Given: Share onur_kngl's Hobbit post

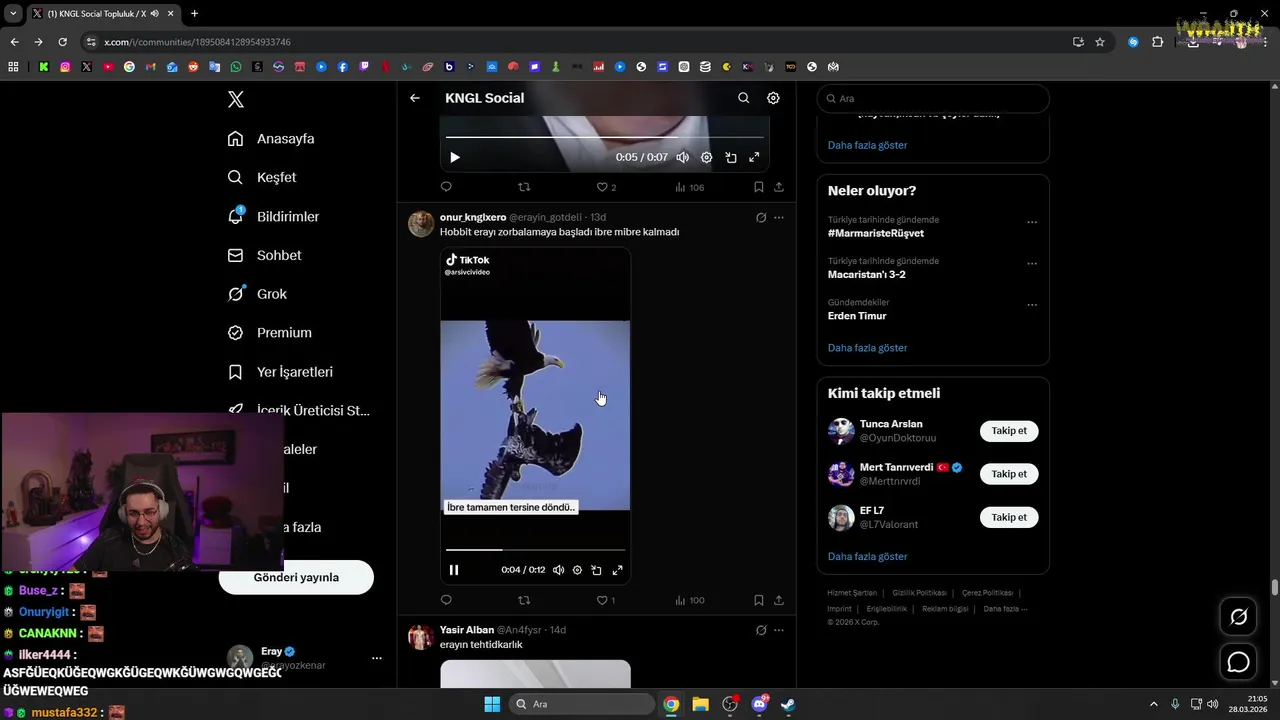Looking at the screenshot, I should 779,600.
